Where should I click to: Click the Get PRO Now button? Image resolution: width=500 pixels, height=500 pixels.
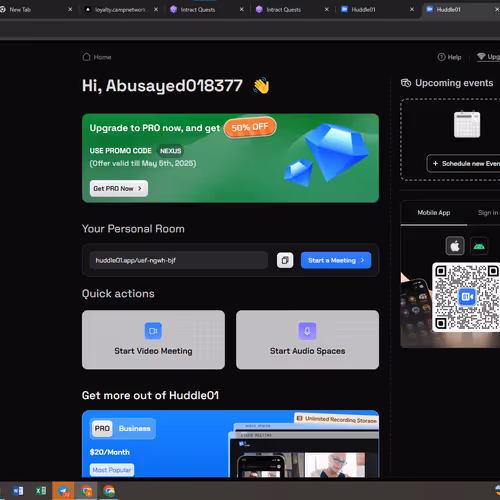(x=119, y=188)
